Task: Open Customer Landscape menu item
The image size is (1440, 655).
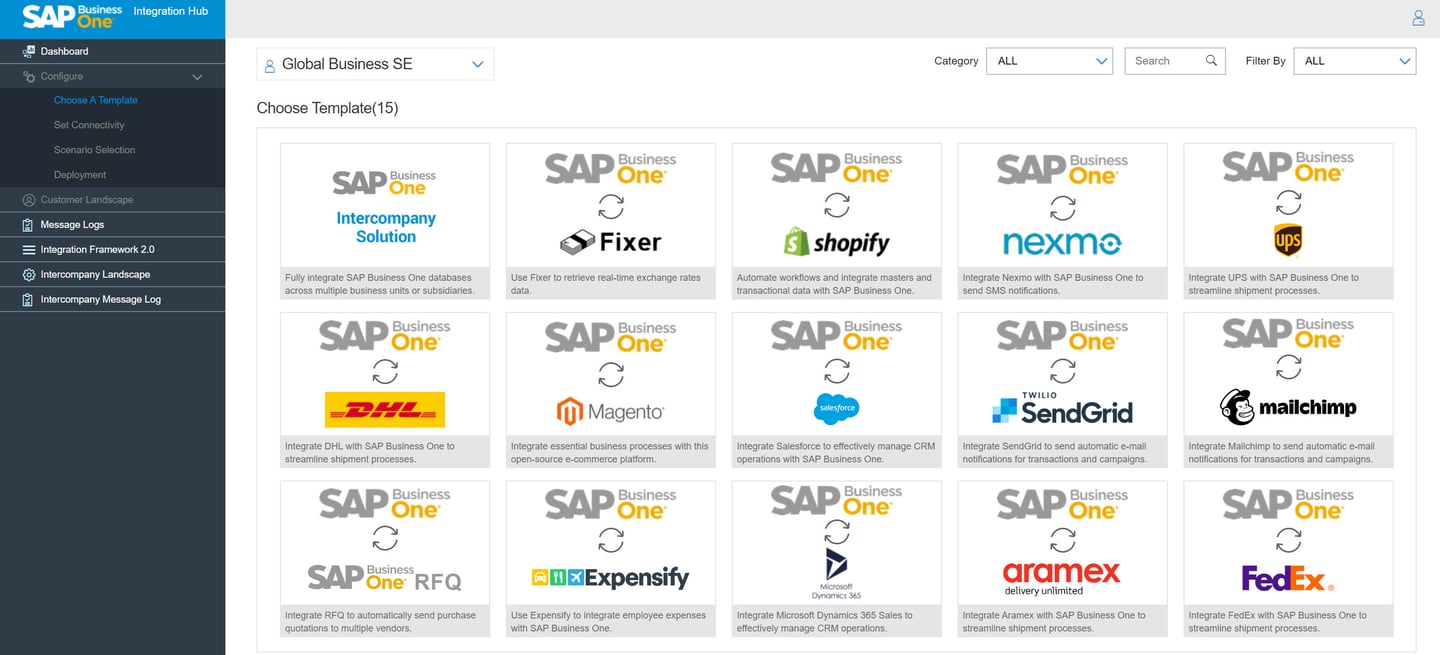Action: [112, 200]
